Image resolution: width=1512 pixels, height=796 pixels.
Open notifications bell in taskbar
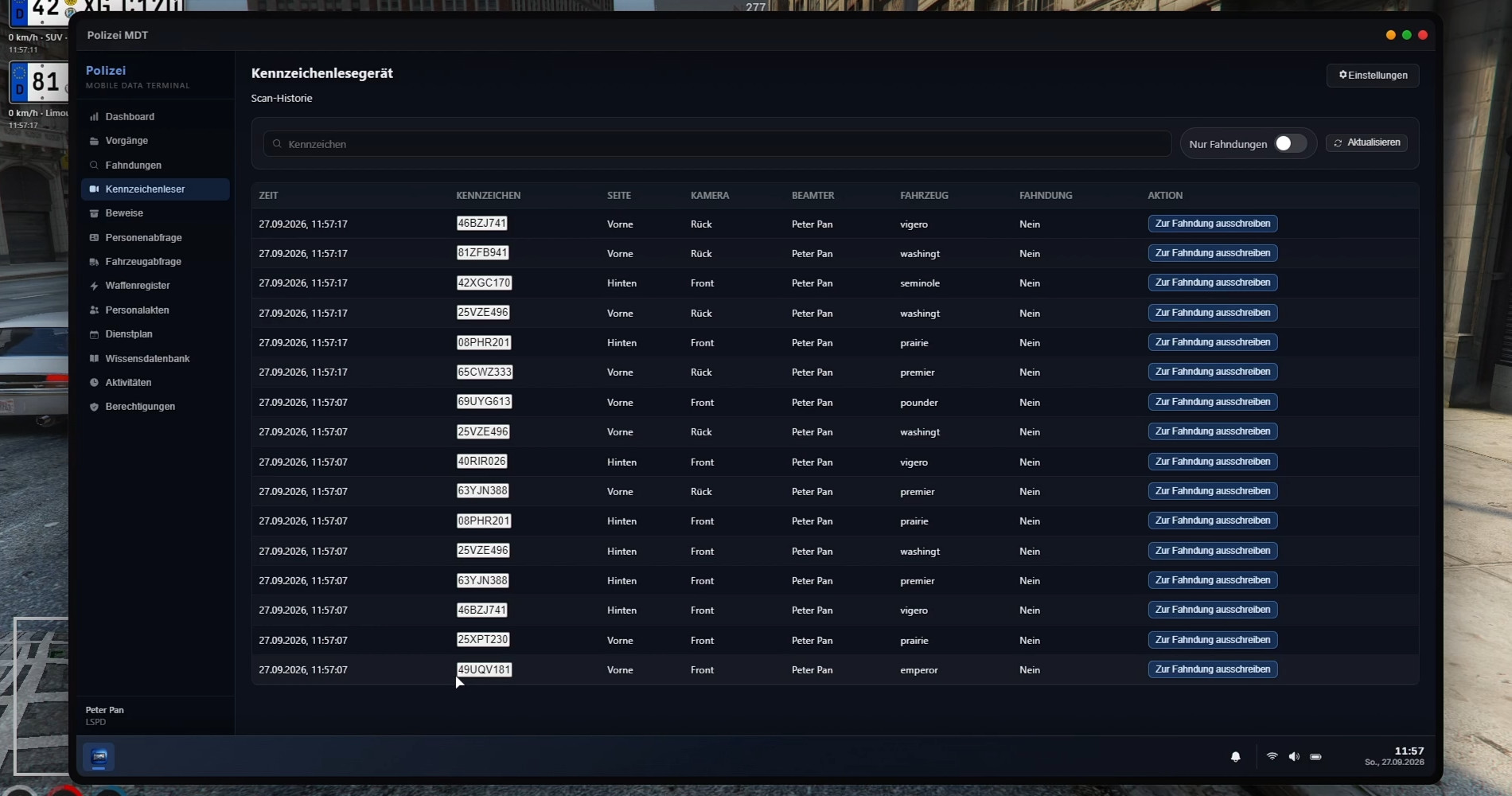(x=1235, y=757)
